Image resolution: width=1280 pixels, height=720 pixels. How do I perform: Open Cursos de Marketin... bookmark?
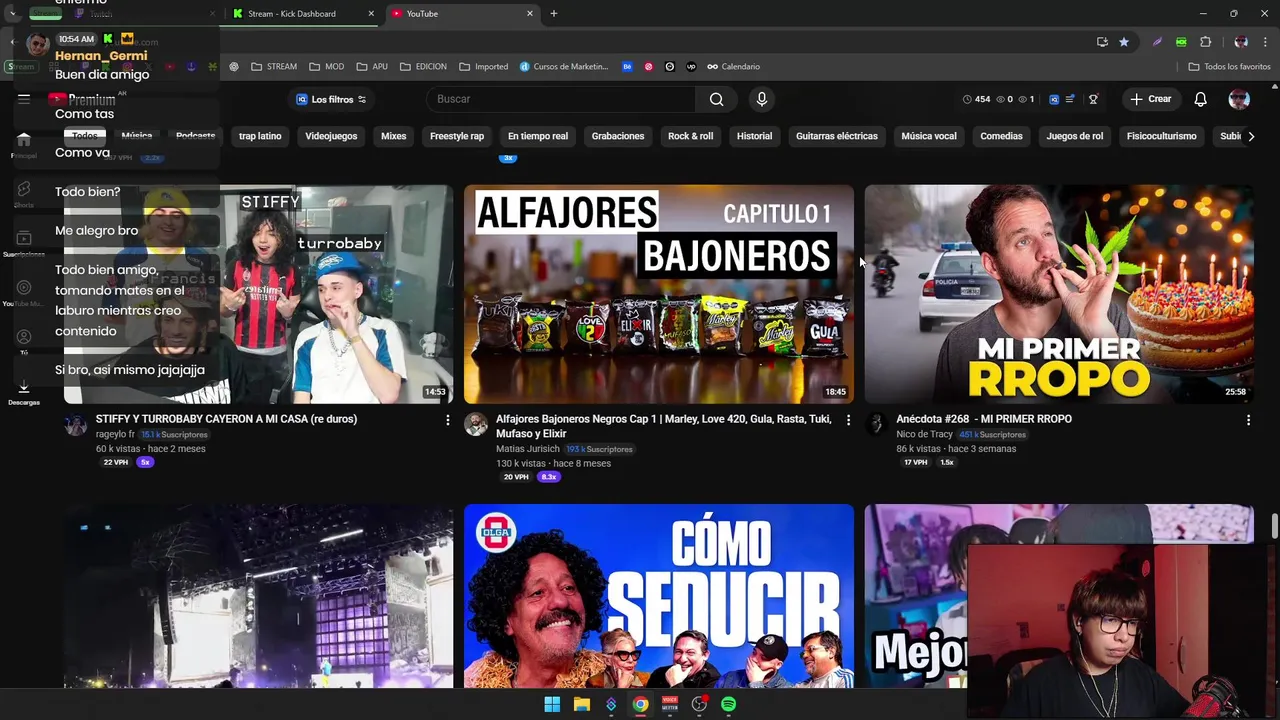point(565,66)
